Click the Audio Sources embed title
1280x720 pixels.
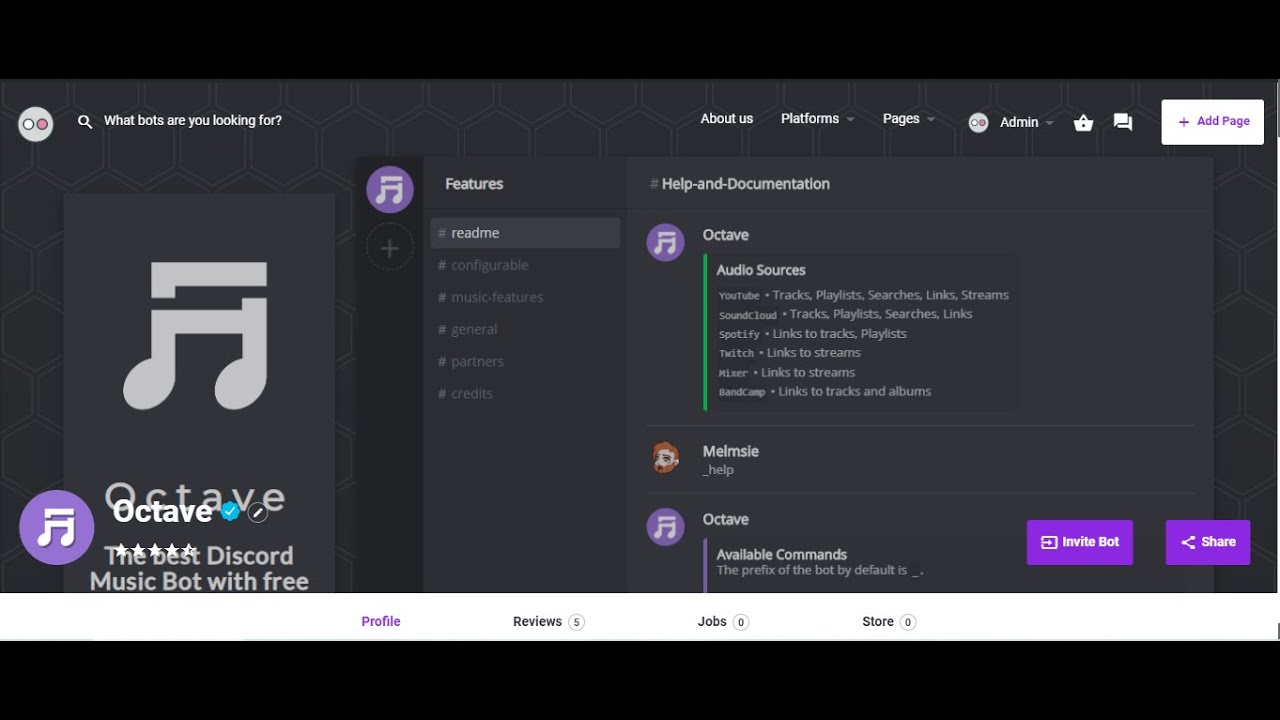(761, 270)
